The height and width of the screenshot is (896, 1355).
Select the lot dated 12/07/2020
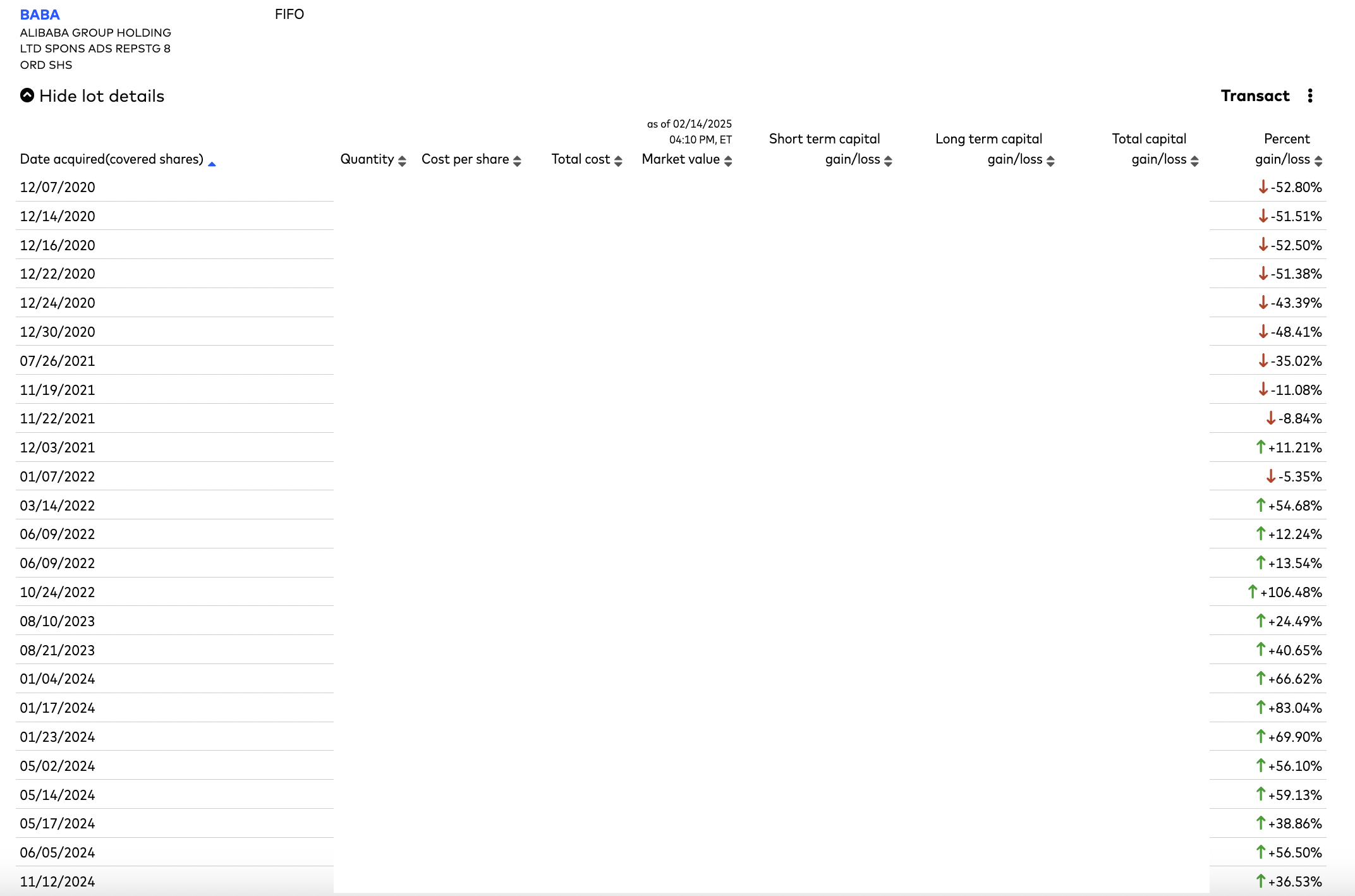coord(58,188)
